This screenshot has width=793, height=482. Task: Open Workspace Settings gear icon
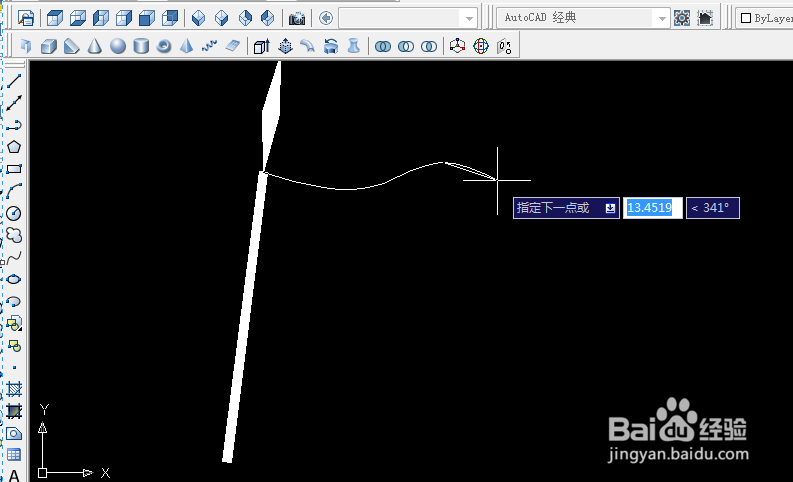point(682,18)
